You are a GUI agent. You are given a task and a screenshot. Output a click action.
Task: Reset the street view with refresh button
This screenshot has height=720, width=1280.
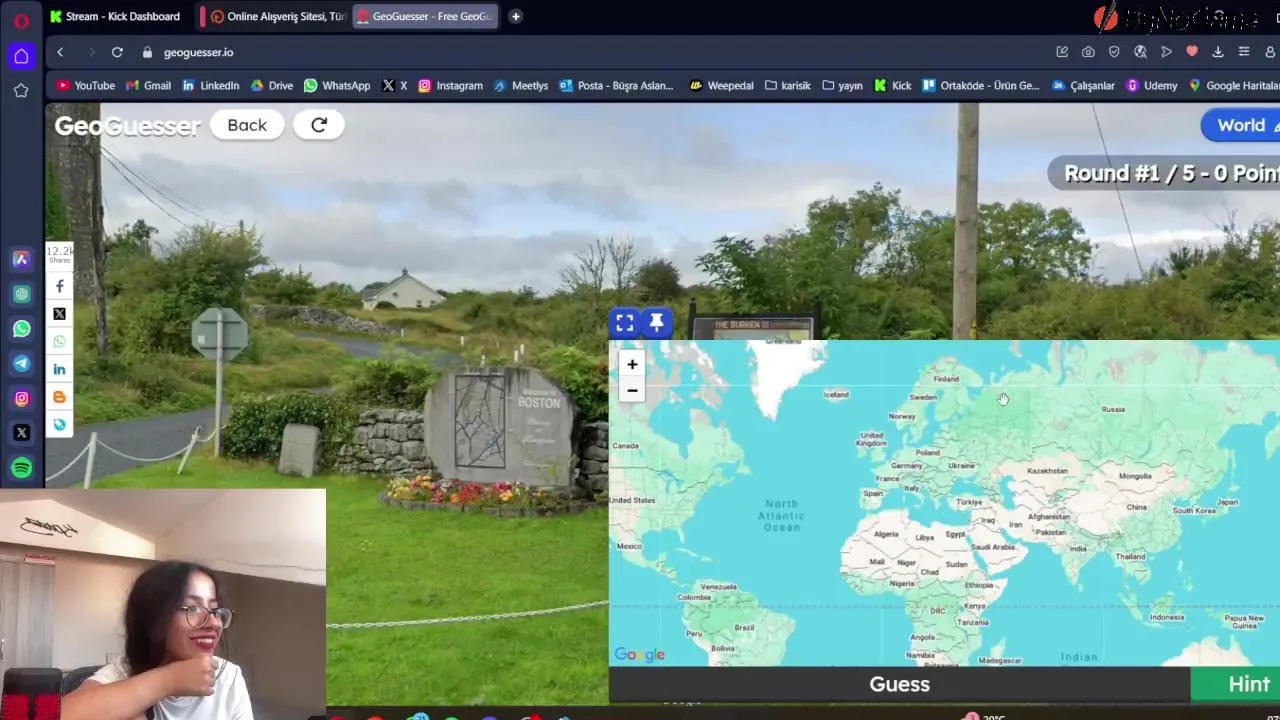(x=319, y=125)
